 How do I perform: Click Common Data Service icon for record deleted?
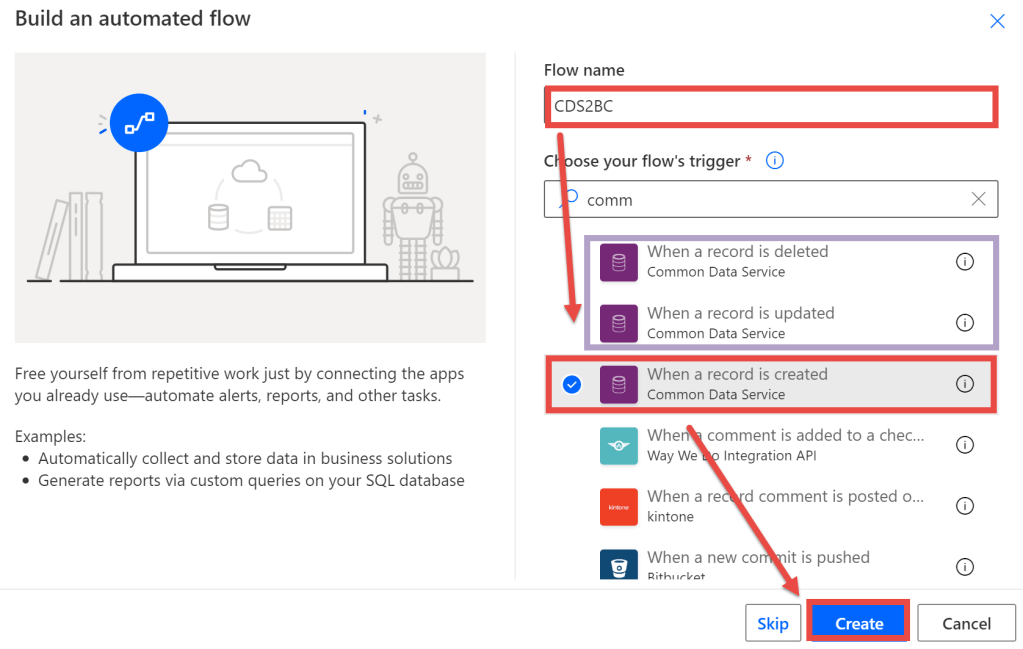coord(618,262)
